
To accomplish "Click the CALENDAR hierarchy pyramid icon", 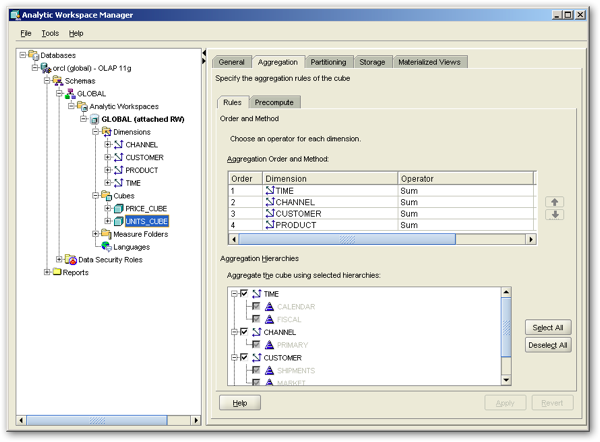I will pyautogui.click(x=269, y=307).
